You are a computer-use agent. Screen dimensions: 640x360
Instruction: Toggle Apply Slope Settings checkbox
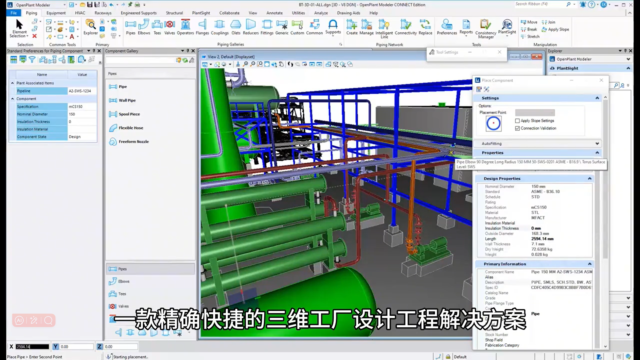point(518,121)
